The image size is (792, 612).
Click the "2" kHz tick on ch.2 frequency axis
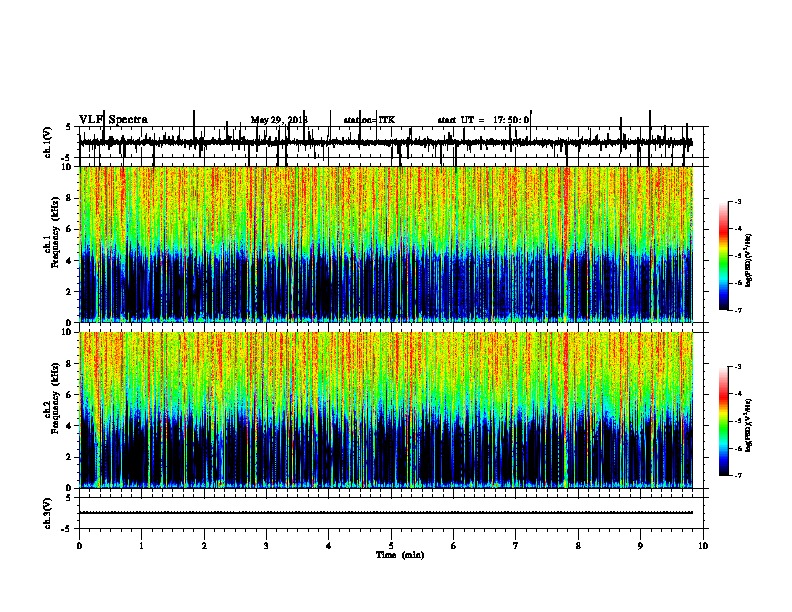point(70,457)
